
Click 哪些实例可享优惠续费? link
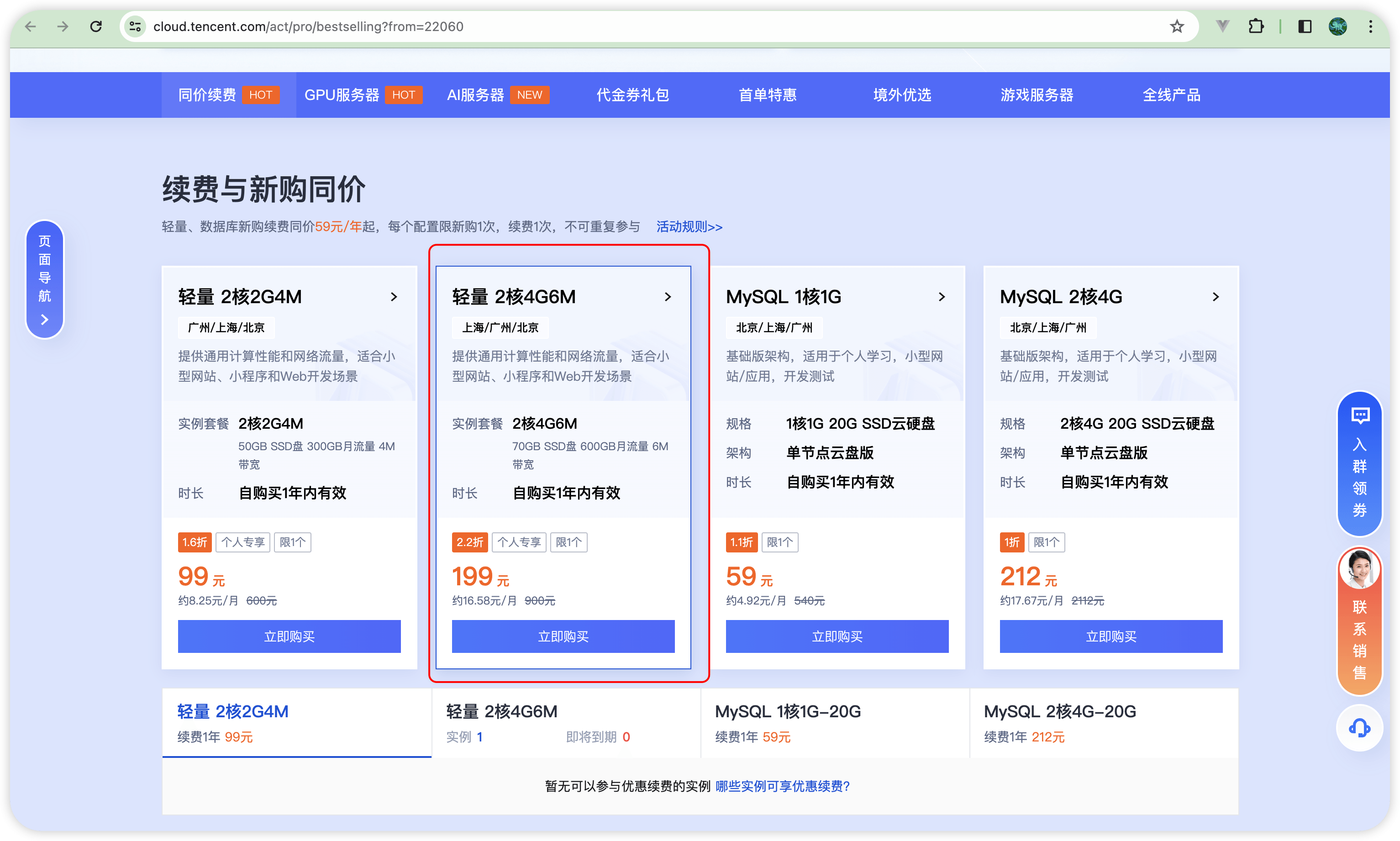click(782, 786)
